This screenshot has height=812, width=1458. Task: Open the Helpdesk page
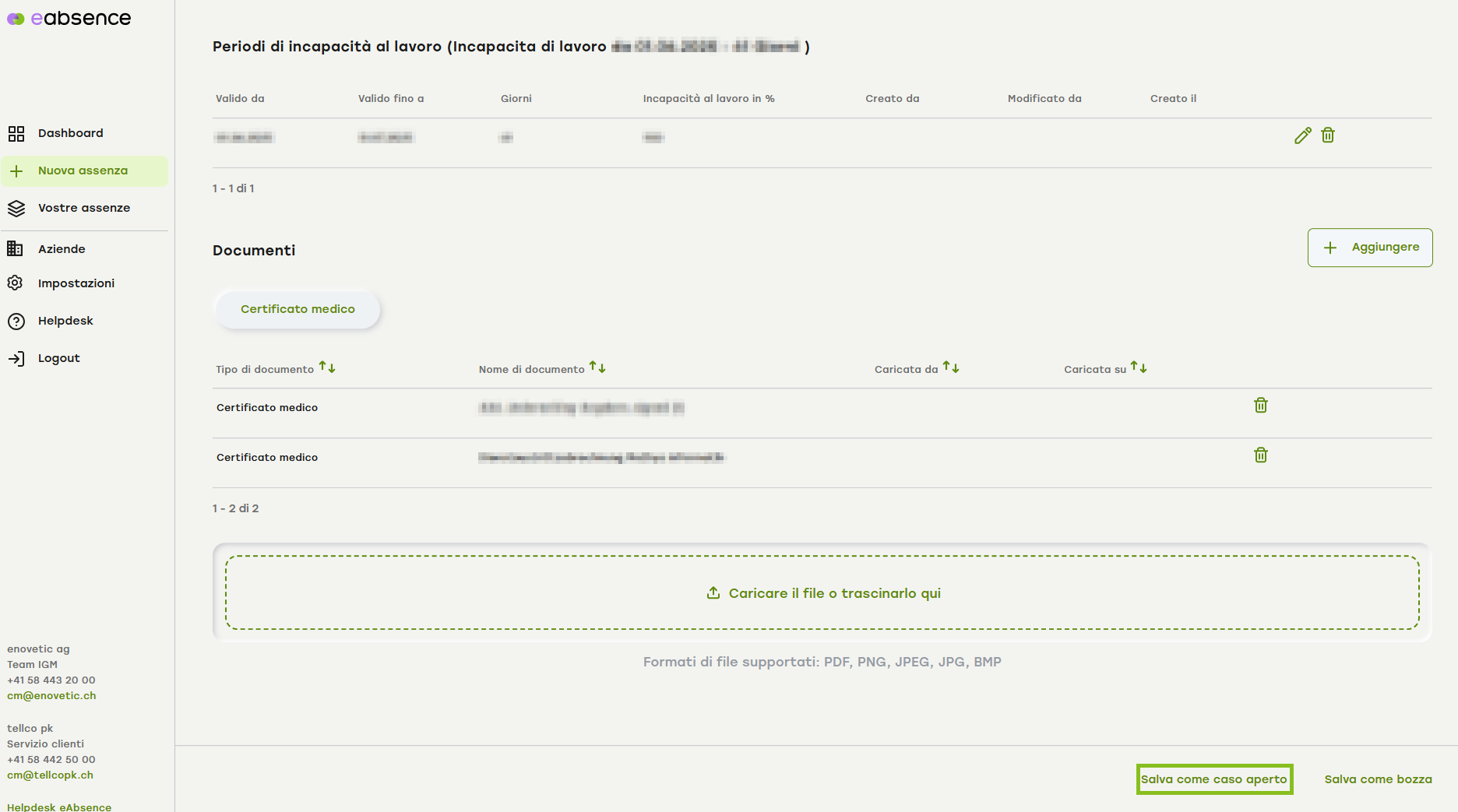click(x=65, y=321)
